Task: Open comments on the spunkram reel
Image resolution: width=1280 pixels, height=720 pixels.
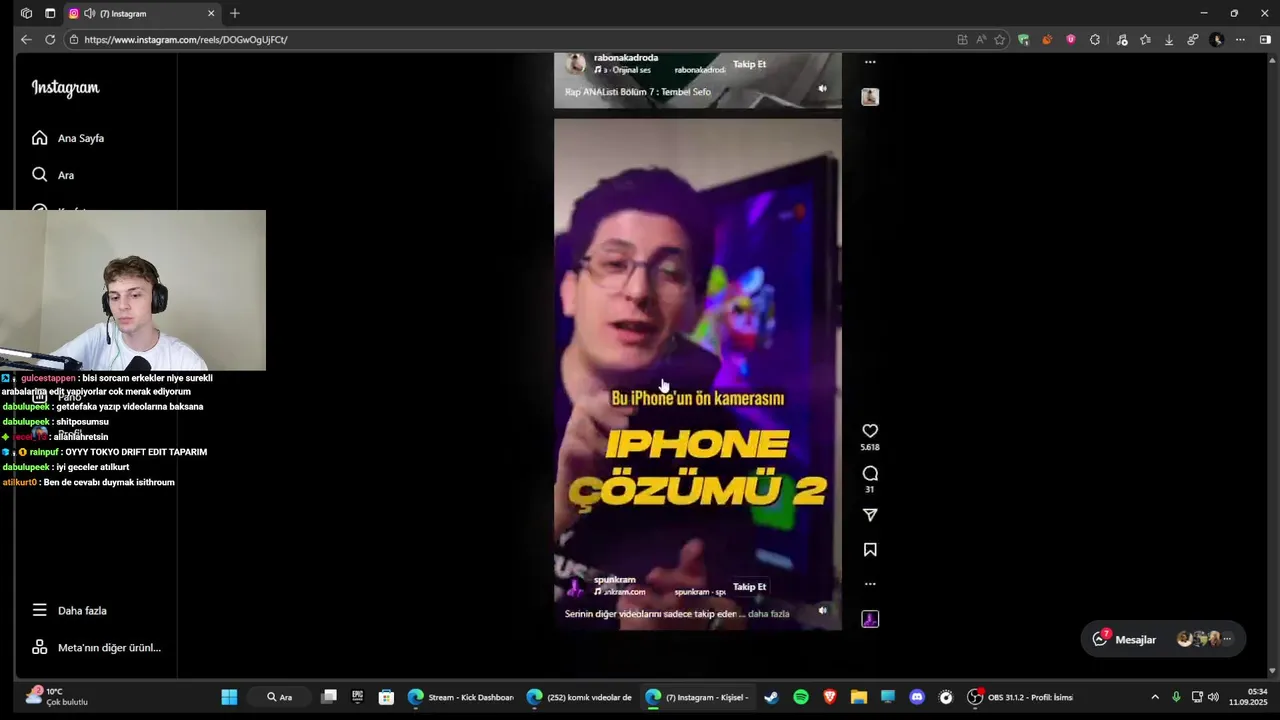Action: point(870,474)
